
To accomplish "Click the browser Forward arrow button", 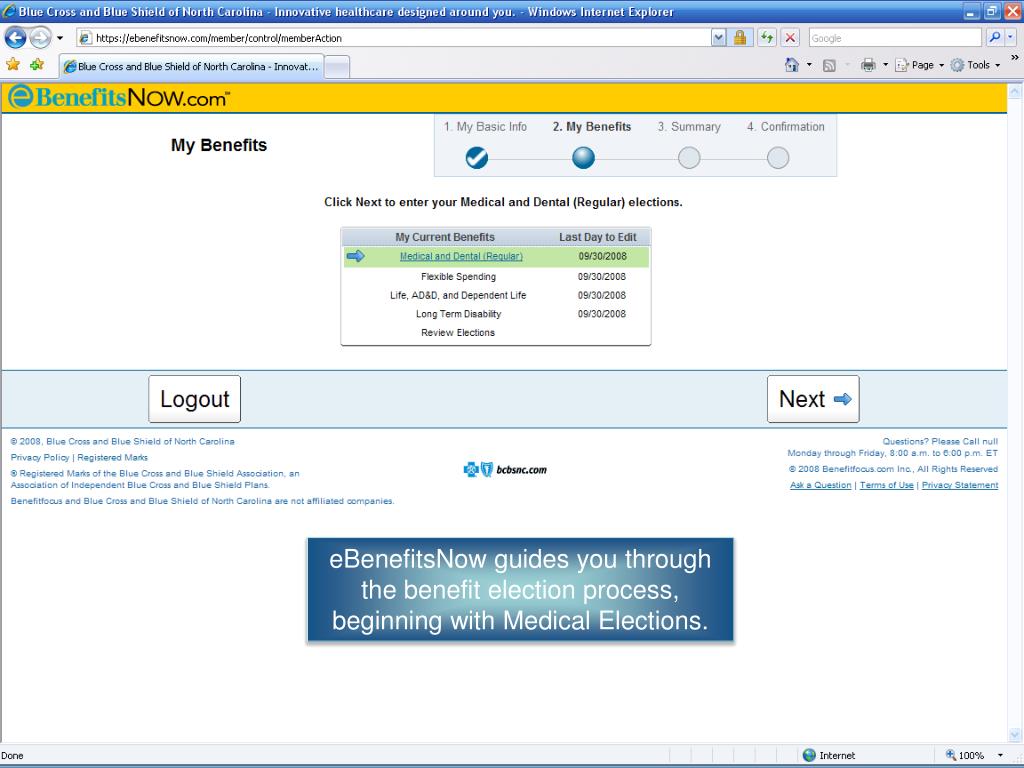I will [40, 38].
